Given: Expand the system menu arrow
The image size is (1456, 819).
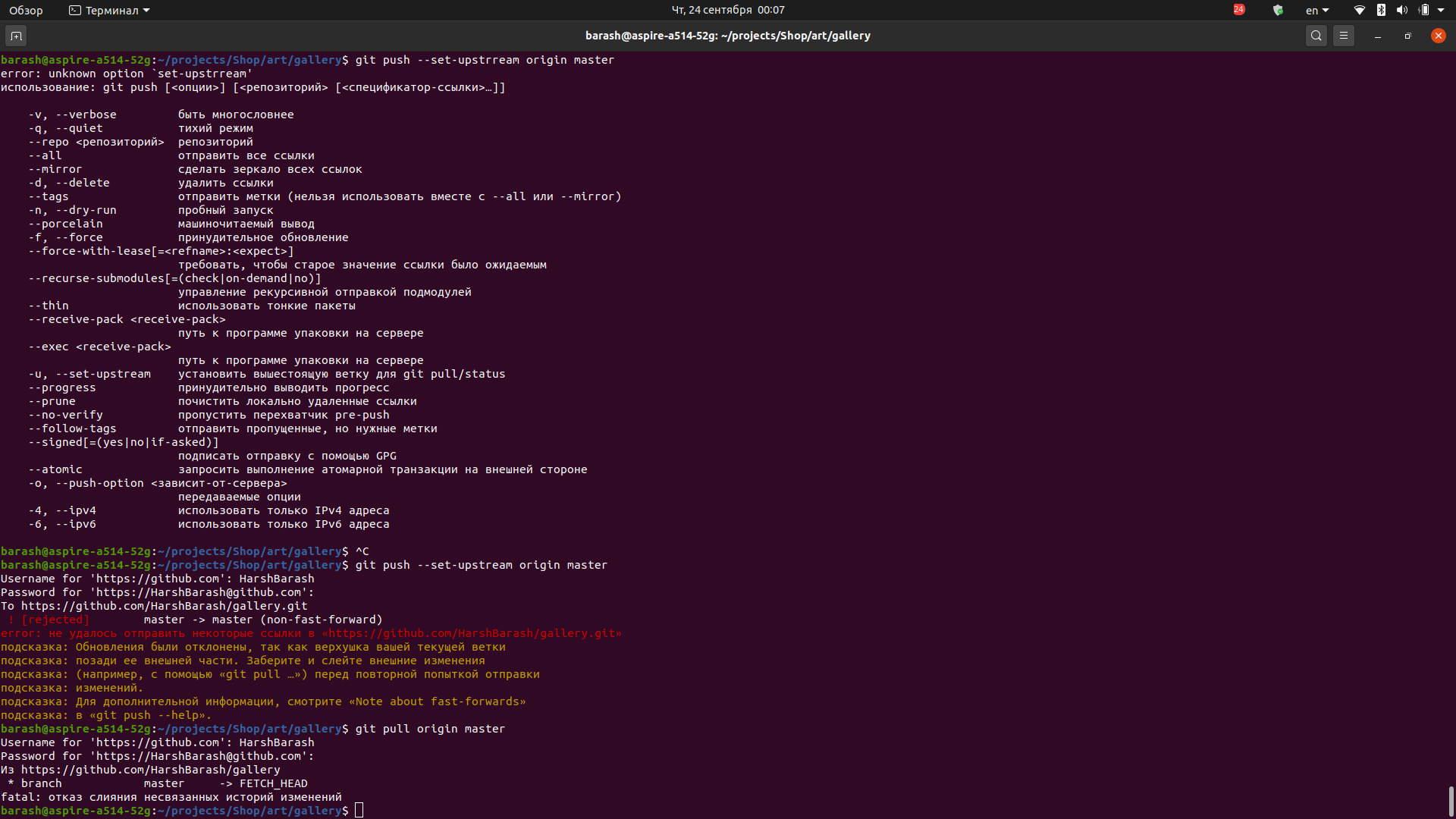Looking at the screenshot, I should pyautogui.click(x=1441, y=10).
